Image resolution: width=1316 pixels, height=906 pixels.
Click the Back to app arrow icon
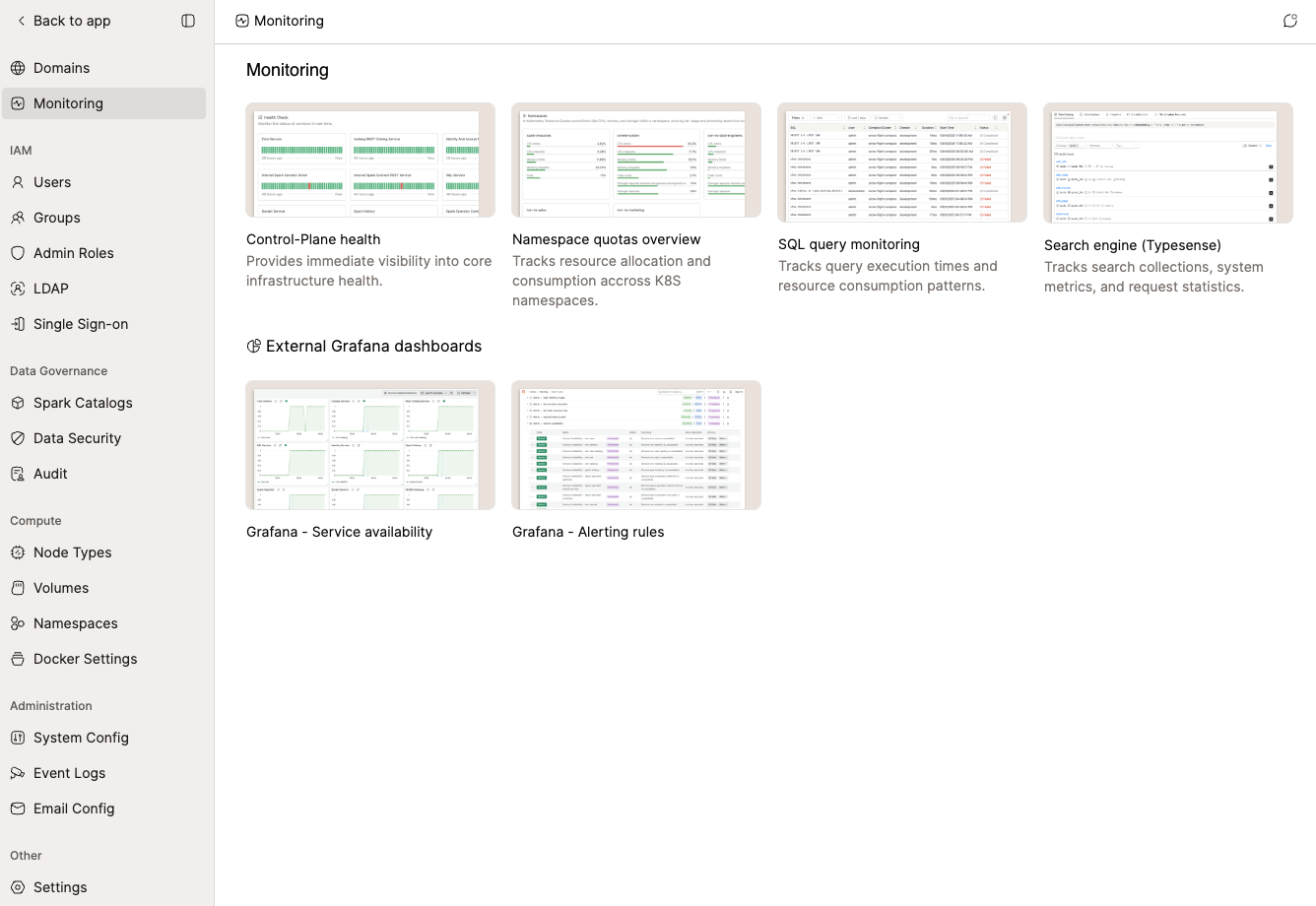[21, 21]
